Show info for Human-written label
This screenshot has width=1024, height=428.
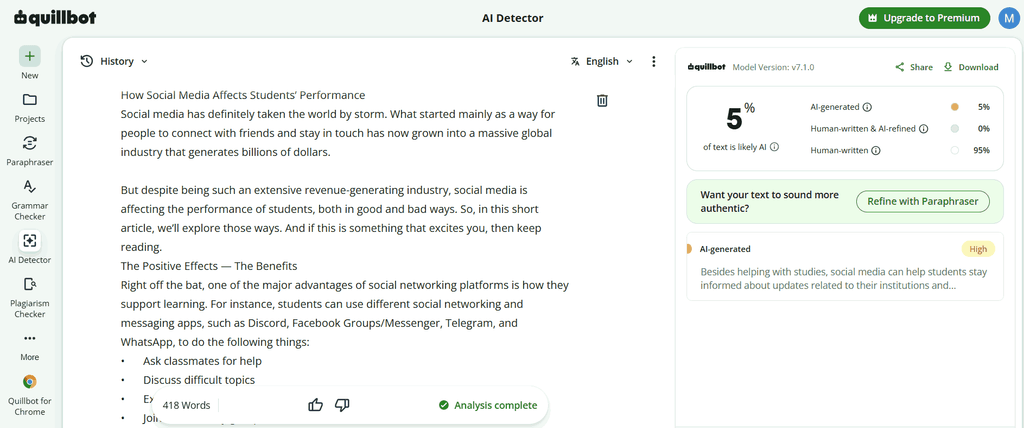pos(876,150)
